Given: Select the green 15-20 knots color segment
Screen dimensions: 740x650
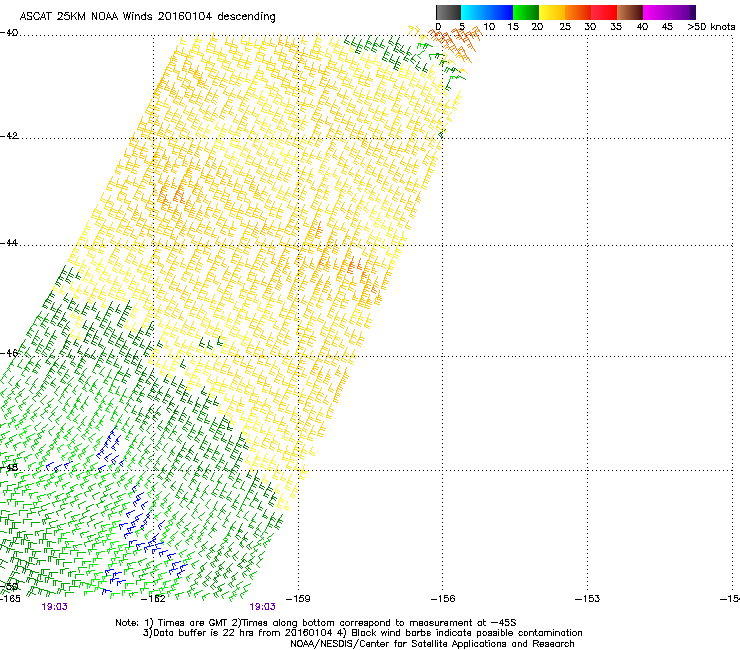Looking at the screenshot, I should [x=526, y=12].
